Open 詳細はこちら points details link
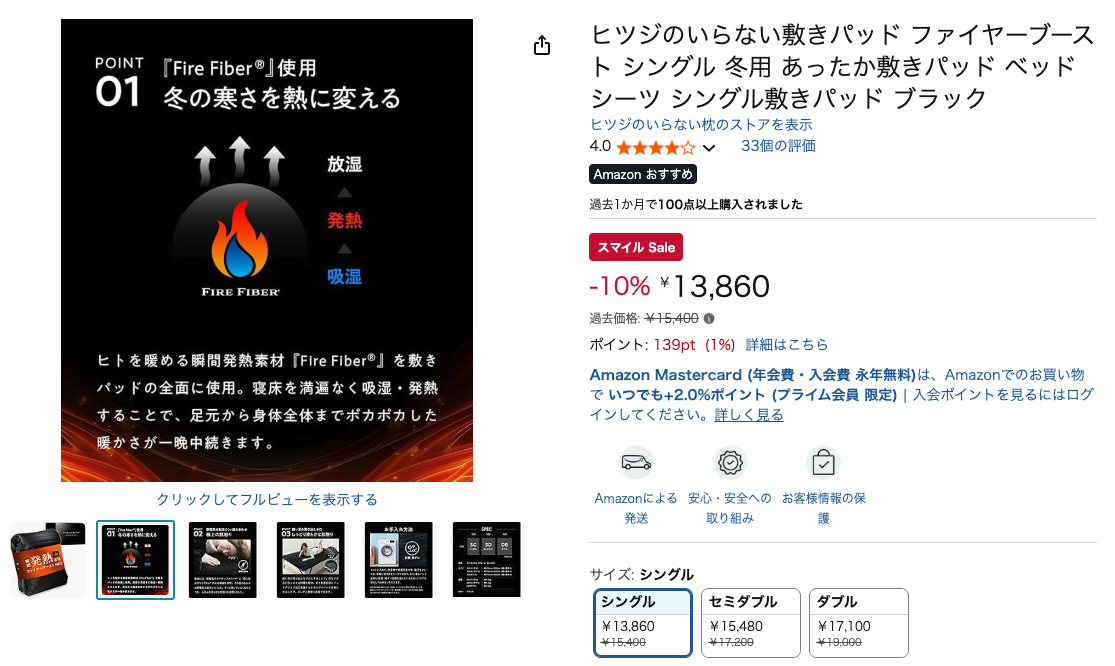Image resolution: width=1115 pixels, height=666 pixels. pyautogui.click(x=786, y=345)
